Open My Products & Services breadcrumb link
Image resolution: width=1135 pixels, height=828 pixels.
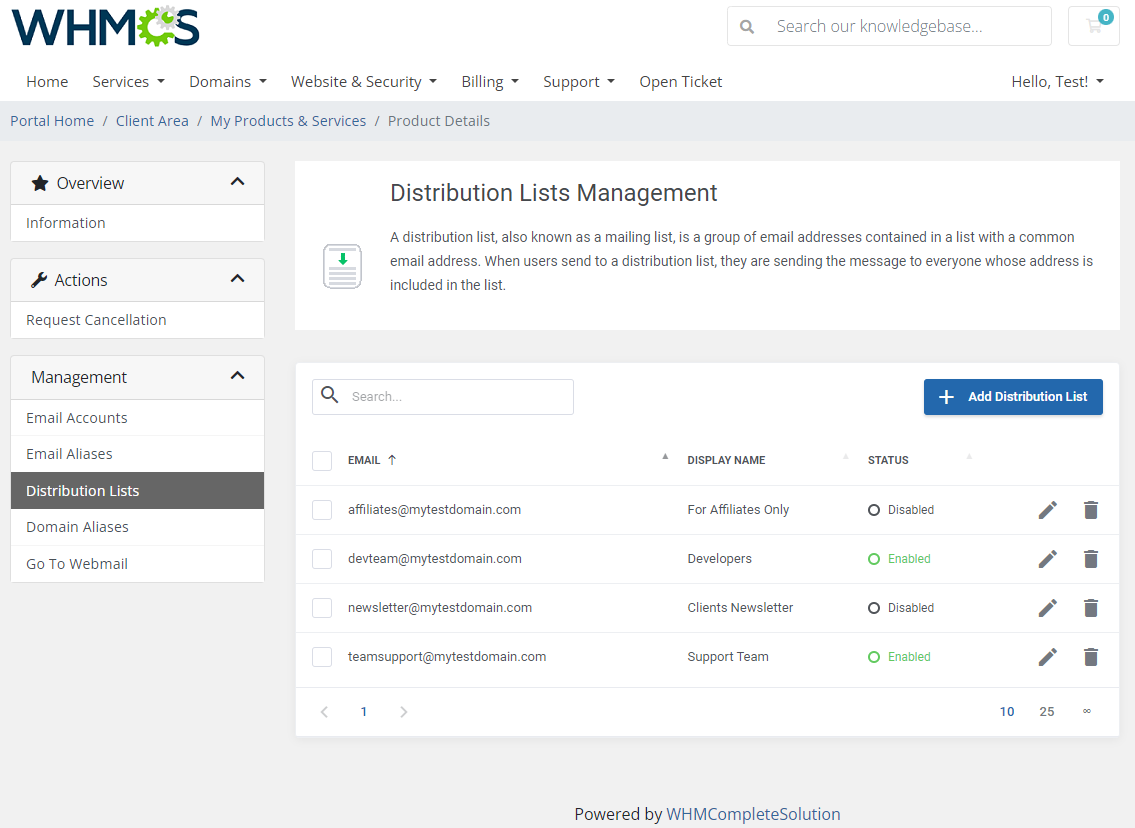[288, 121]
